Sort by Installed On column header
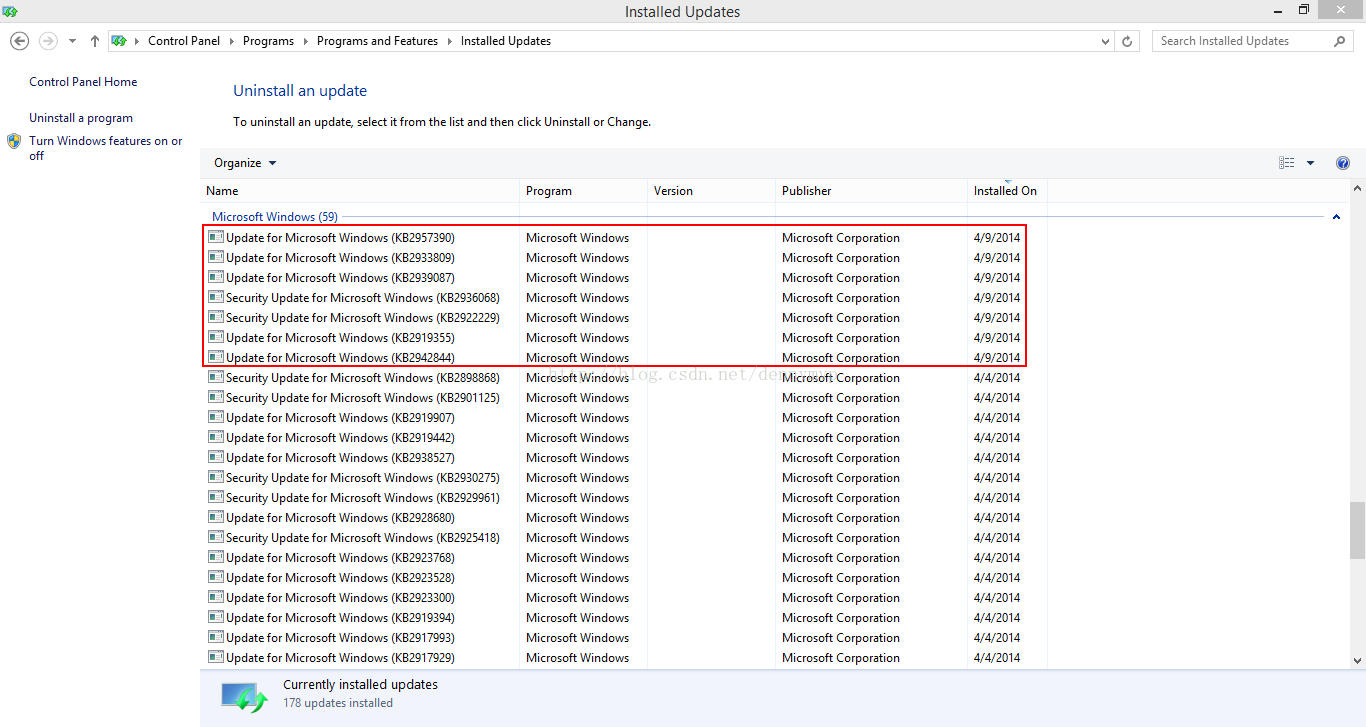 tap(1007, 191)
